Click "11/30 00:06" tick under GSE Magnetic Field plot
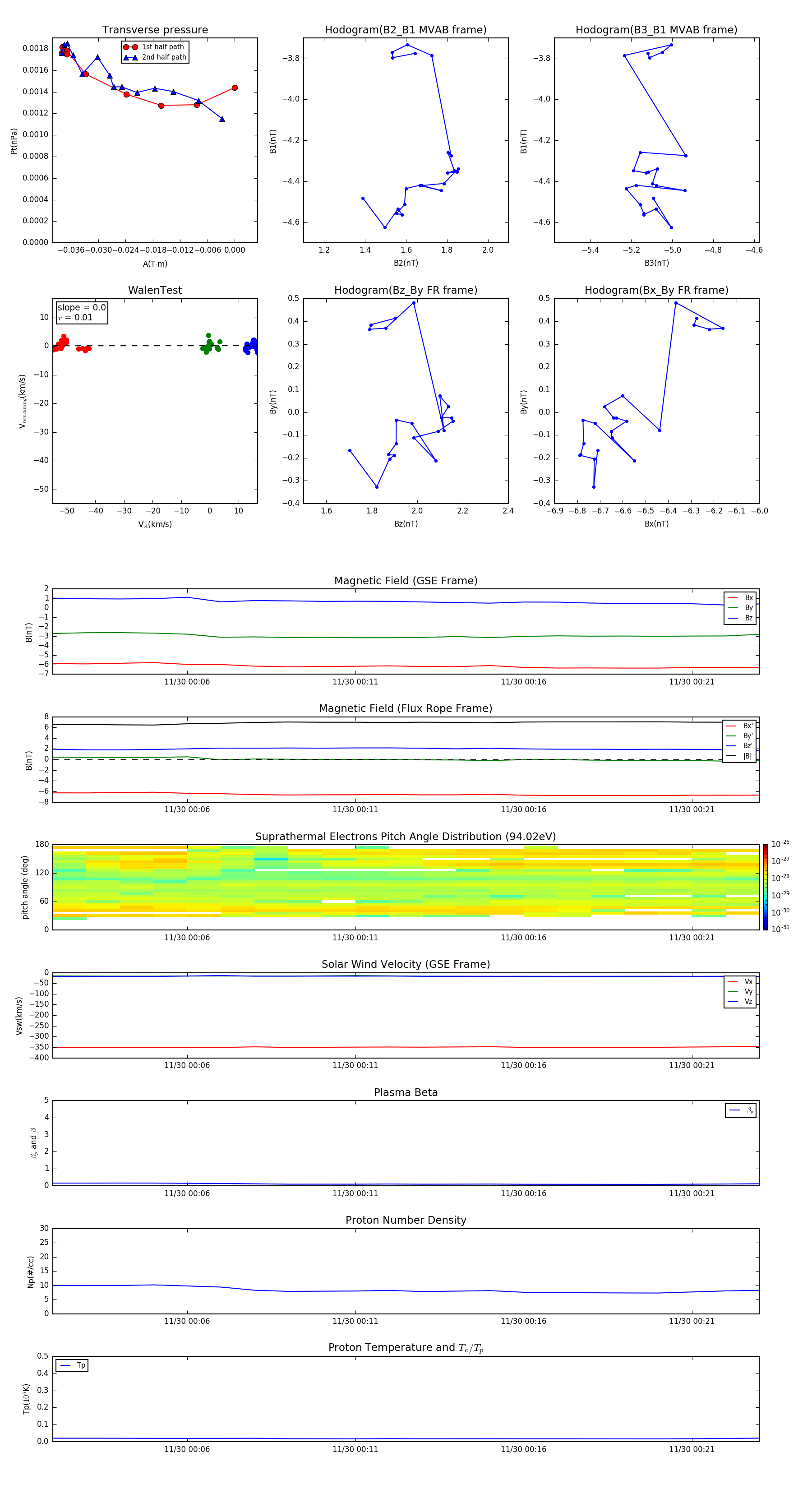812x1489 pixels. click(187, 682)
